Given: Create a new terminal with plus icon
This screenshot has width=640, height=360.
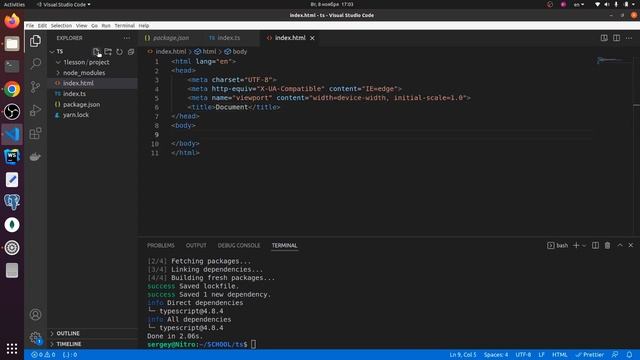Looking at the screenshot, I should (576, 245).
